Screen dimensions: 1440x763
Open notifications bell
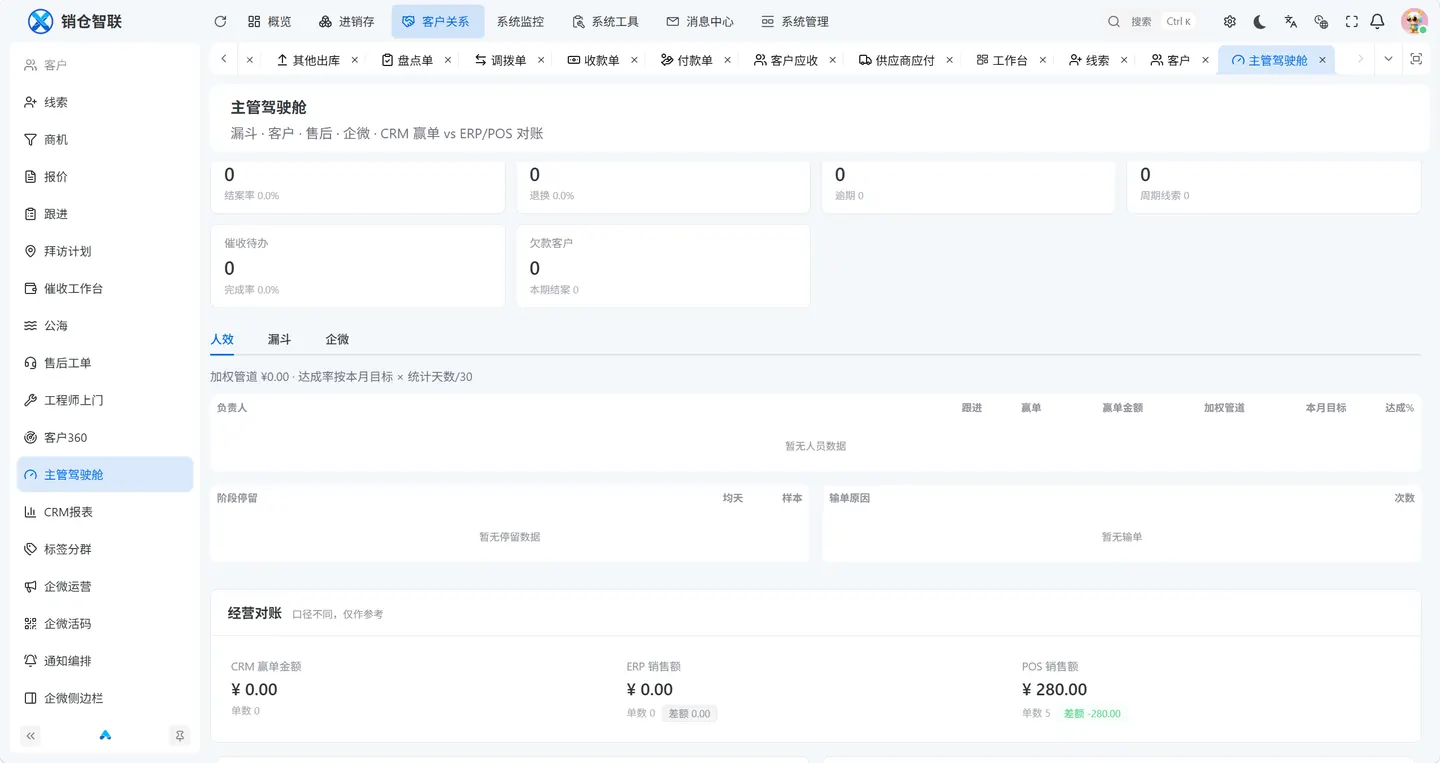[1378, 21]
